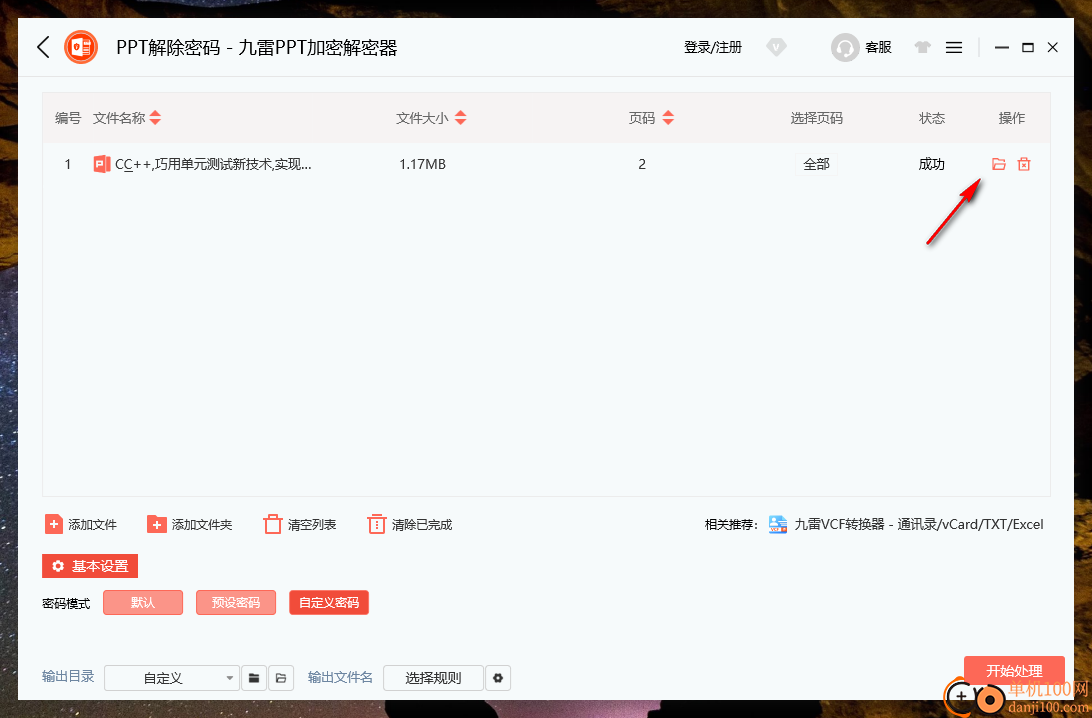Expand the 输出目录 自定义 dropdown
Viewport: 1092px width, 718px height.
tap(171, 678)
